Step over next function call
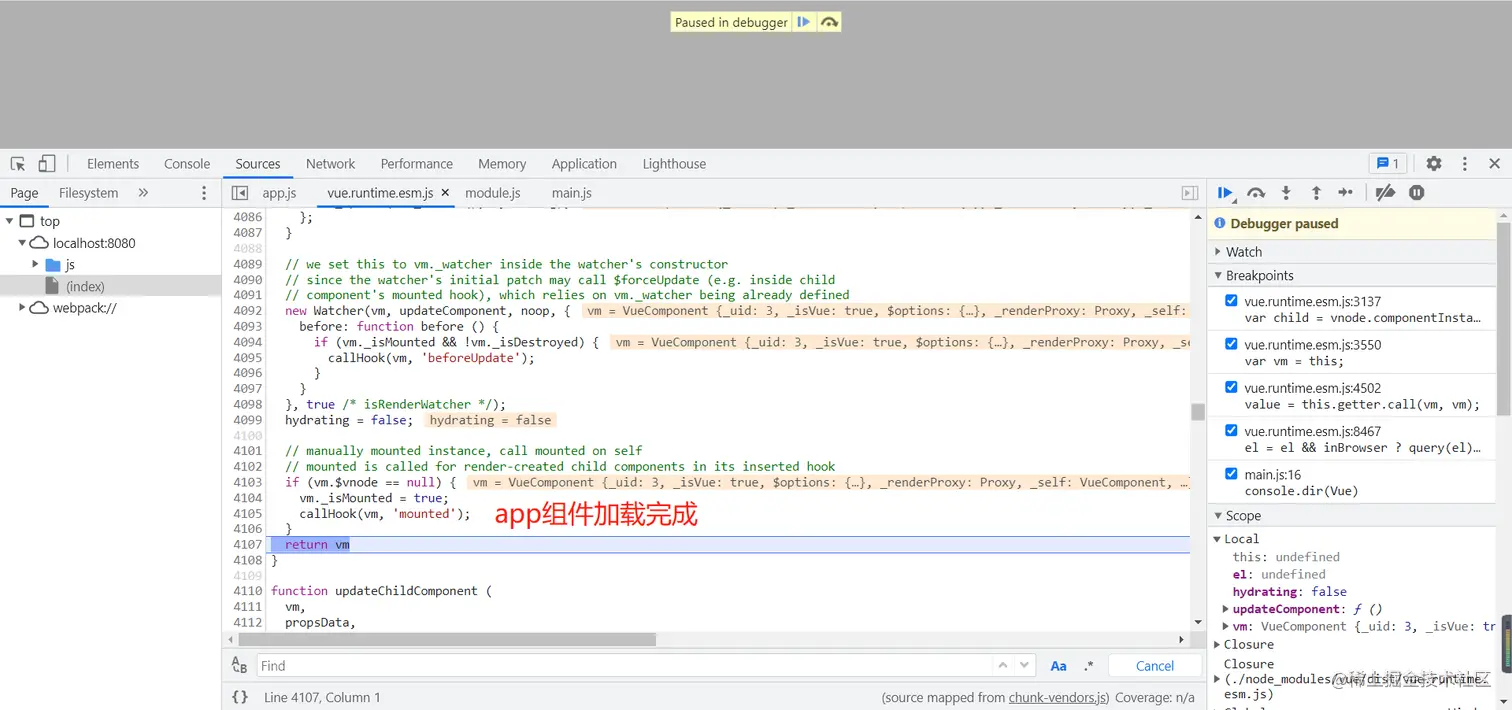This screenshot has width=1512, height=710. [1256, 193]
